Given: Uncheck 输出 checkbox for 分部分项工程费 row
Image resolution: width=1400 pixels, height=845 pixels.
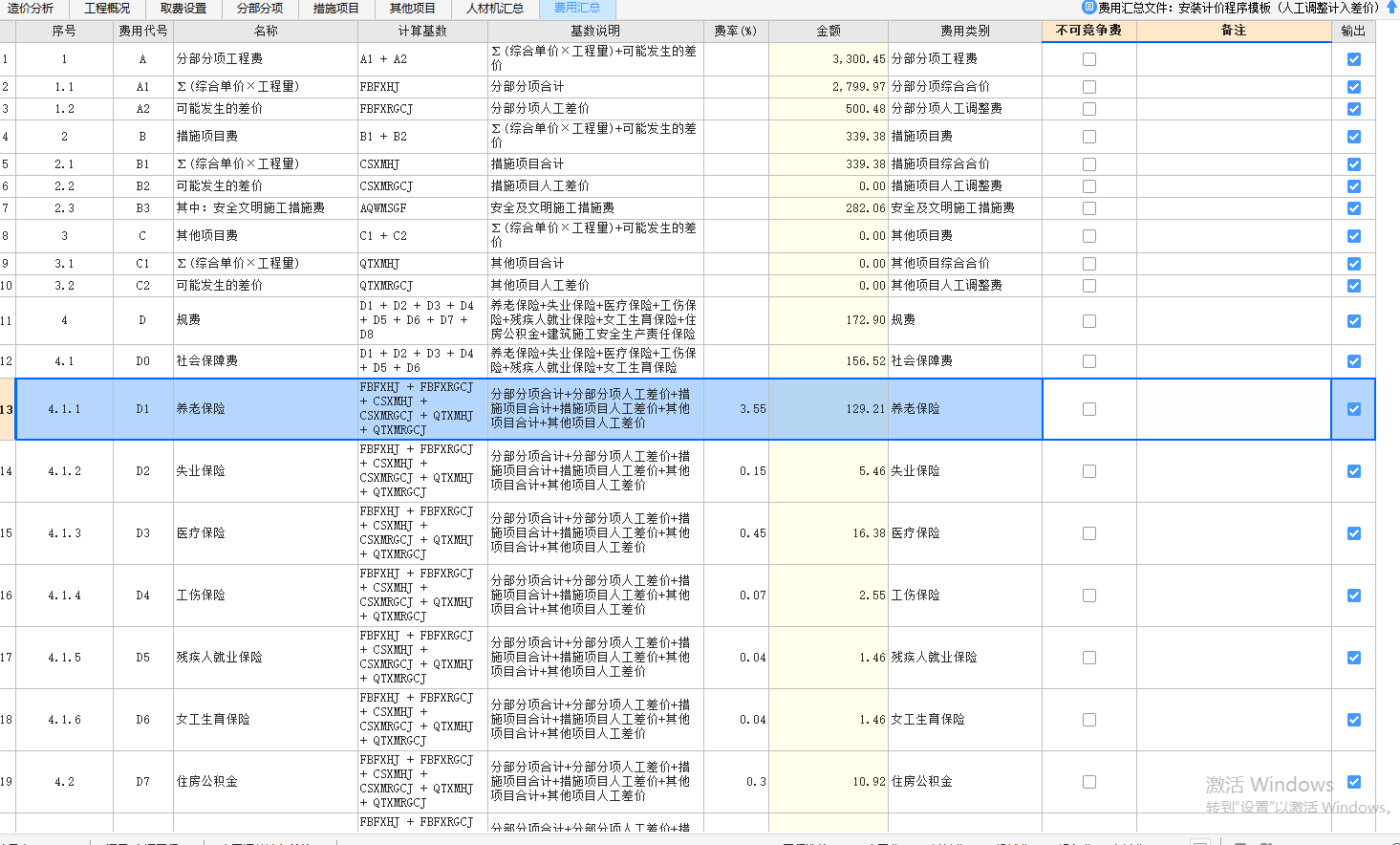Looking at the screenshot, I should tap(1354, 59).
